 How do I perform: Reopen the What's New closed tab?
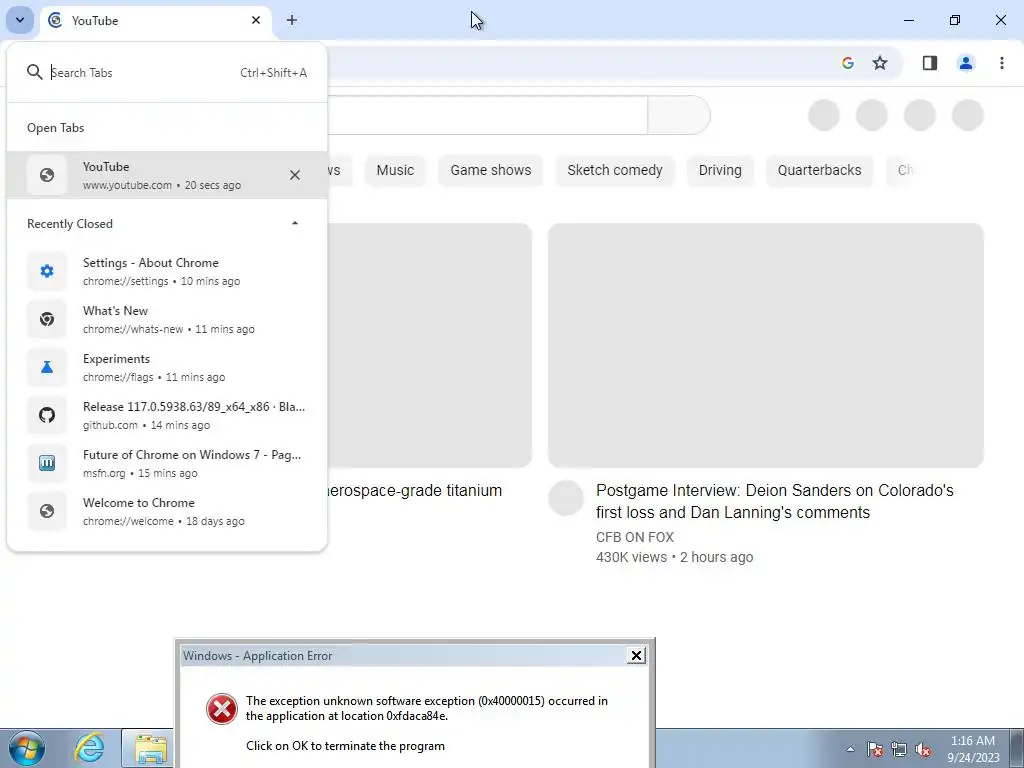[x=167, y=319]
